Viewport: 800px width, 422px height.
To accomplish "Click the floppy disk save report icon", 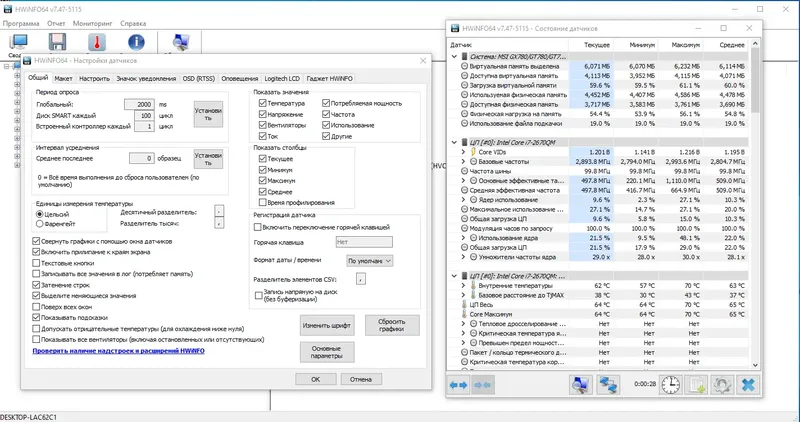I will tap(57, 42).
